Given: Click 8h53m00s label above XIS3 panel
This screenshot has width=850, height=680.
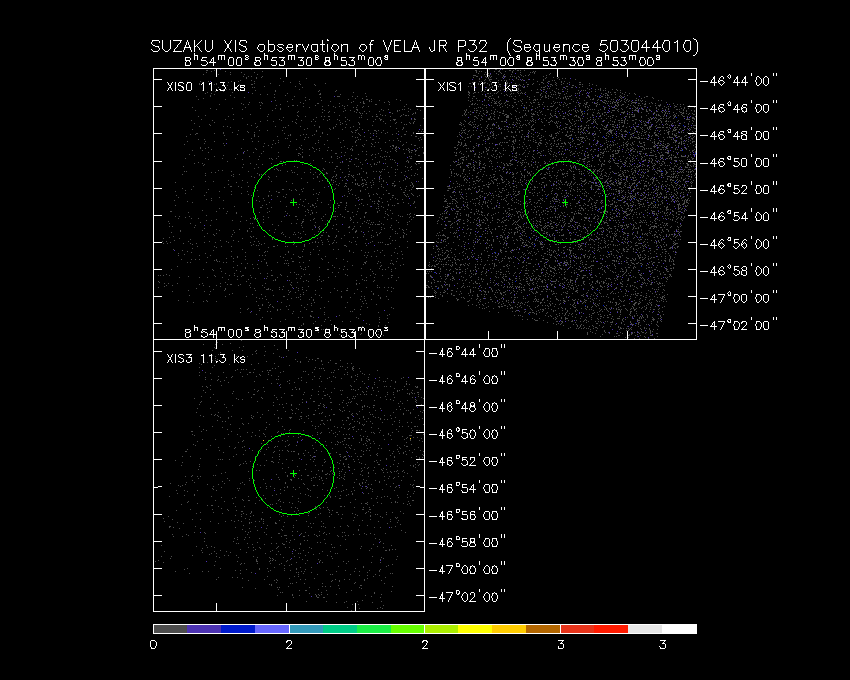Looking at the screenshot, I should click(356, 332).
